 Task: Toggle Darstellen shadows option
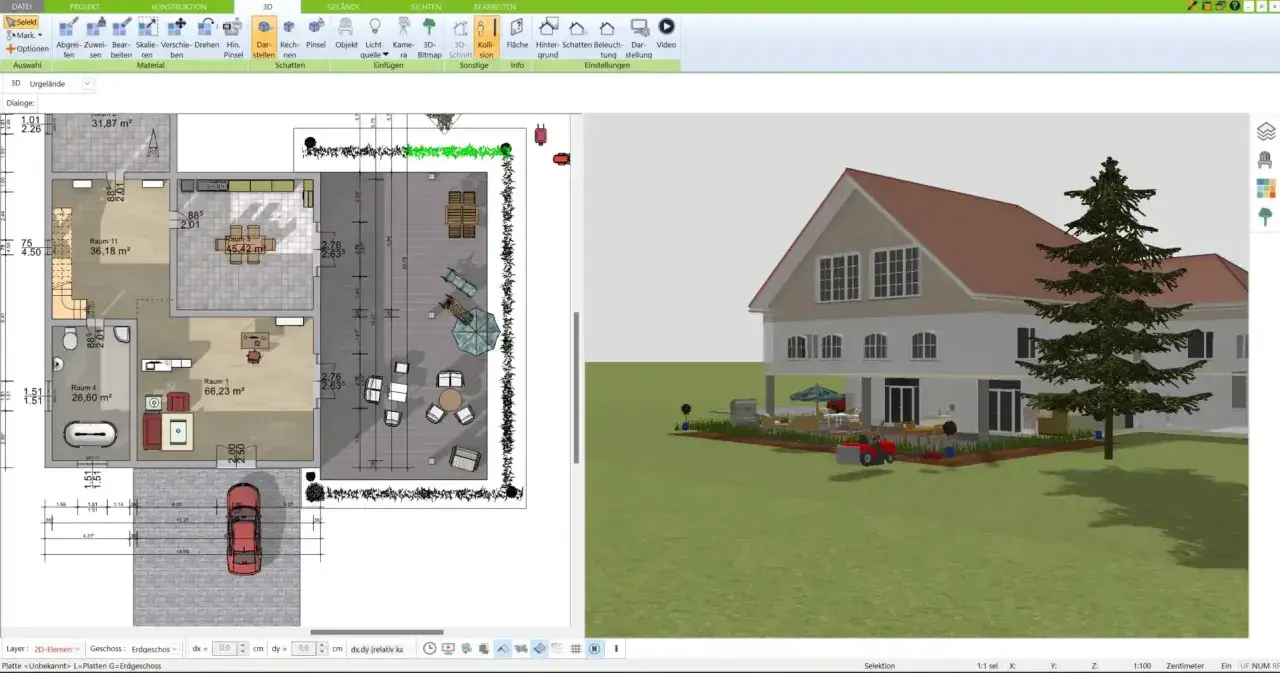[x=264, y=37]
